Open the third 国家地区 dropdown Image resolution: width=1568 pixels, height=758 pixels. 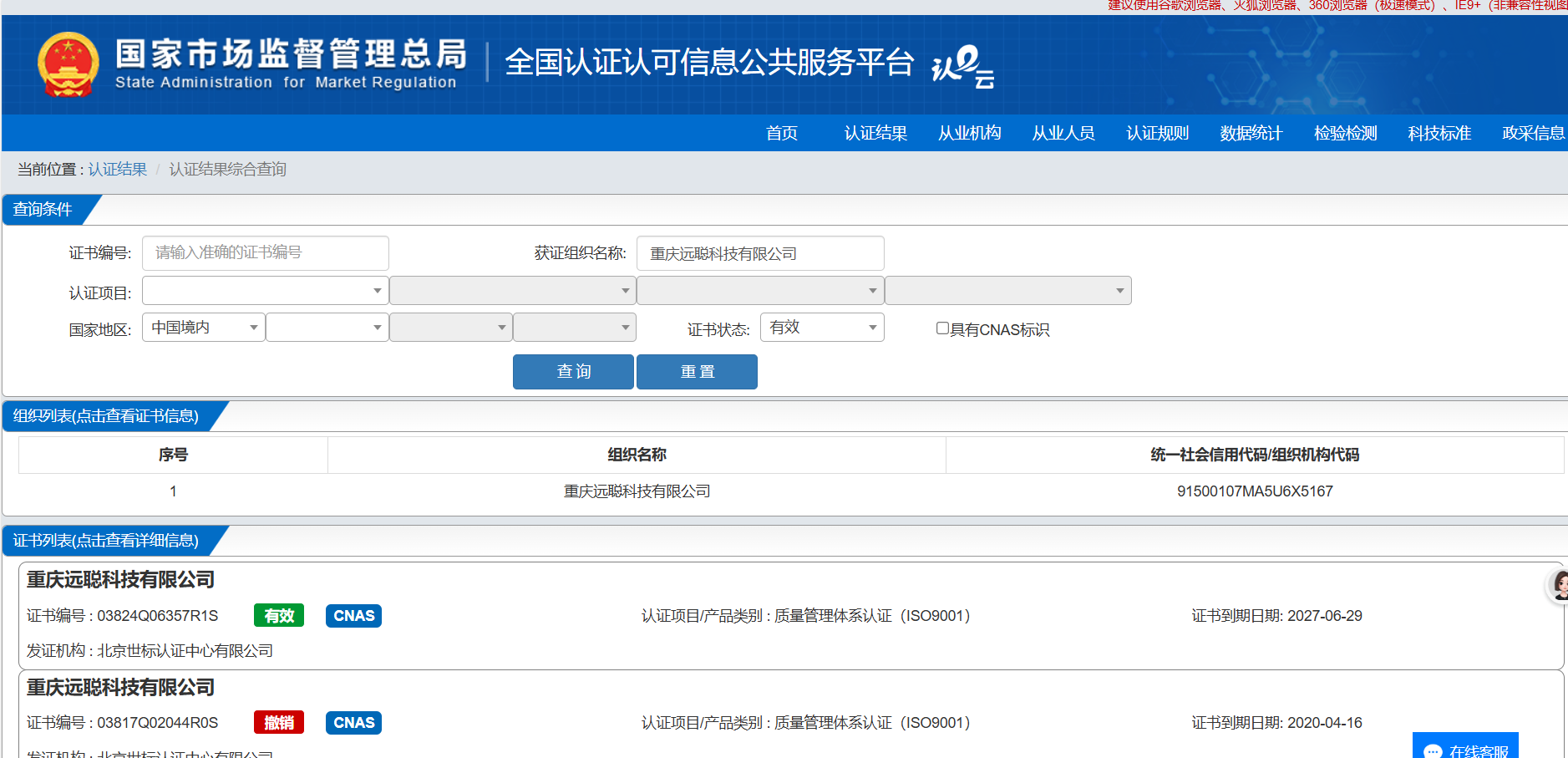pyautogui.click(x=451, y=328)
